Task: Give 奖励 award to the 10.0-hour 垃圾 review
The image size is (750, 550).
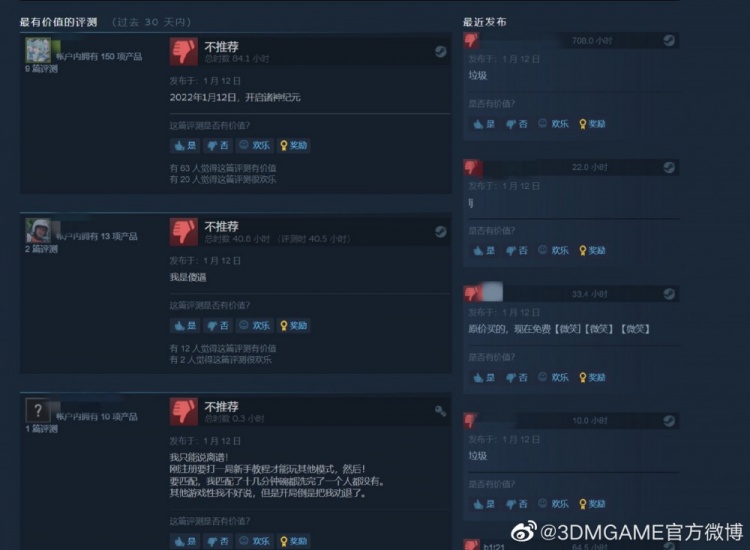Action: (x=592, y=504)
